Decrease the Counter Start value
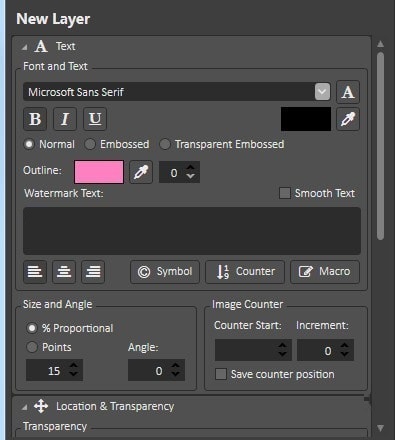The image size is (395, 440). (282, 354)
